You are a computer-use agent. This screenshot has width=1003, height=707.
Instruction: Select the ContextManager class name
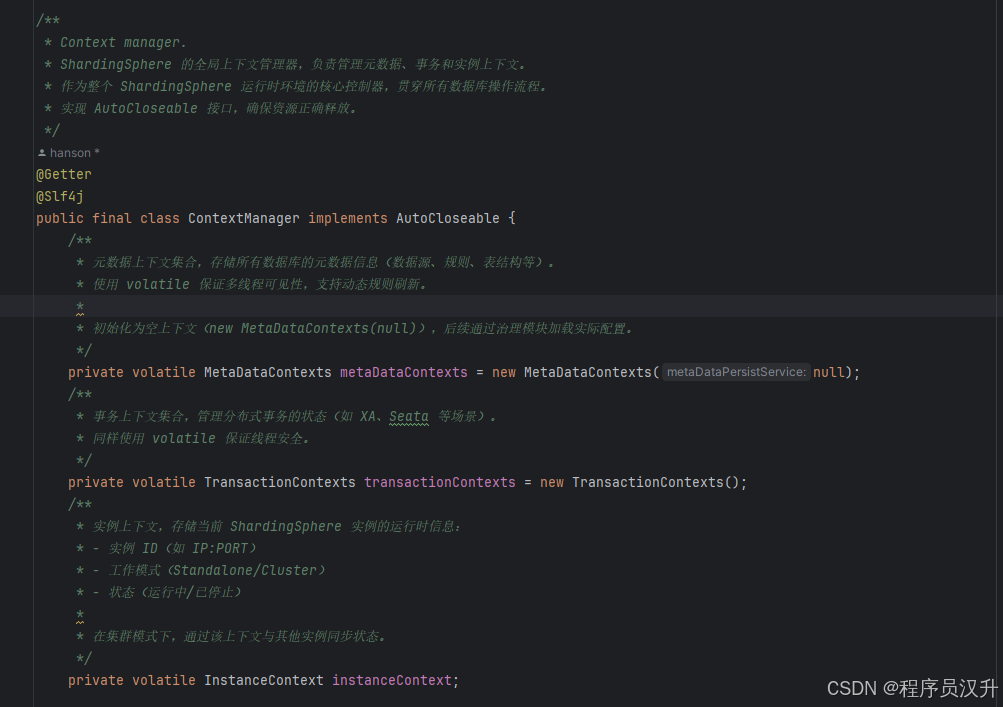tap(244, 218)
